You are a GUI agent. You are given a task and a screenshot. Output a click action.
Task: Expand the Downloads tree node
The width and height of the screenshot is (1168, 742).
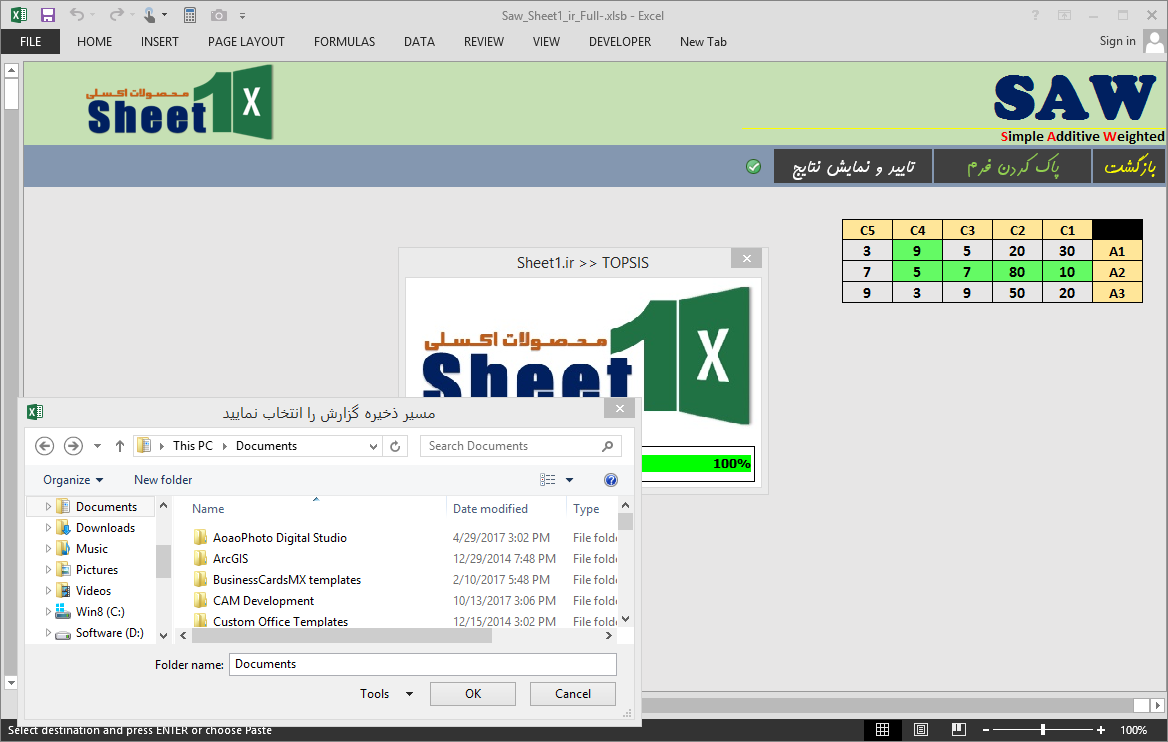48,528
